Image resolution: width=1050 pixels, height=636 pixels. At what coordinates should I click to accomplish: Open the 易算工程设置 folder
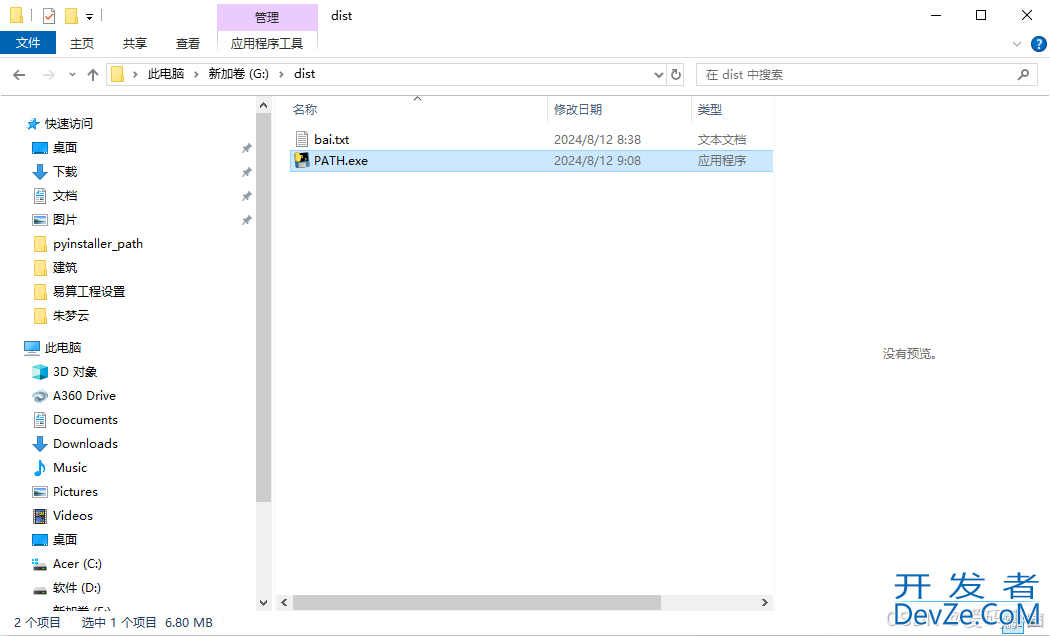[89, 291]
